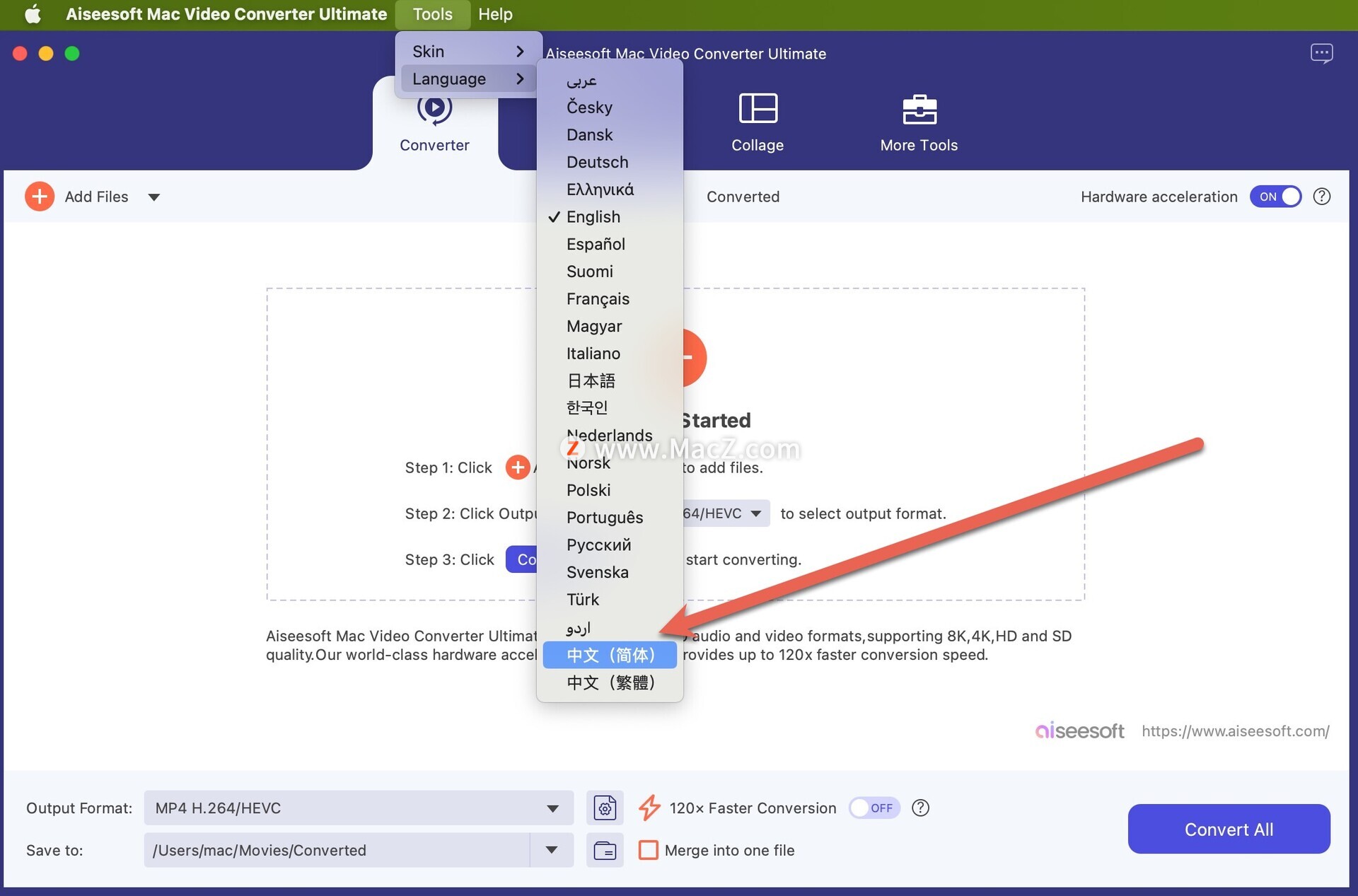The width and height of the screenshot is (1358, 896).
Task: Select 中文 (繁體) language
Action: 610,682
